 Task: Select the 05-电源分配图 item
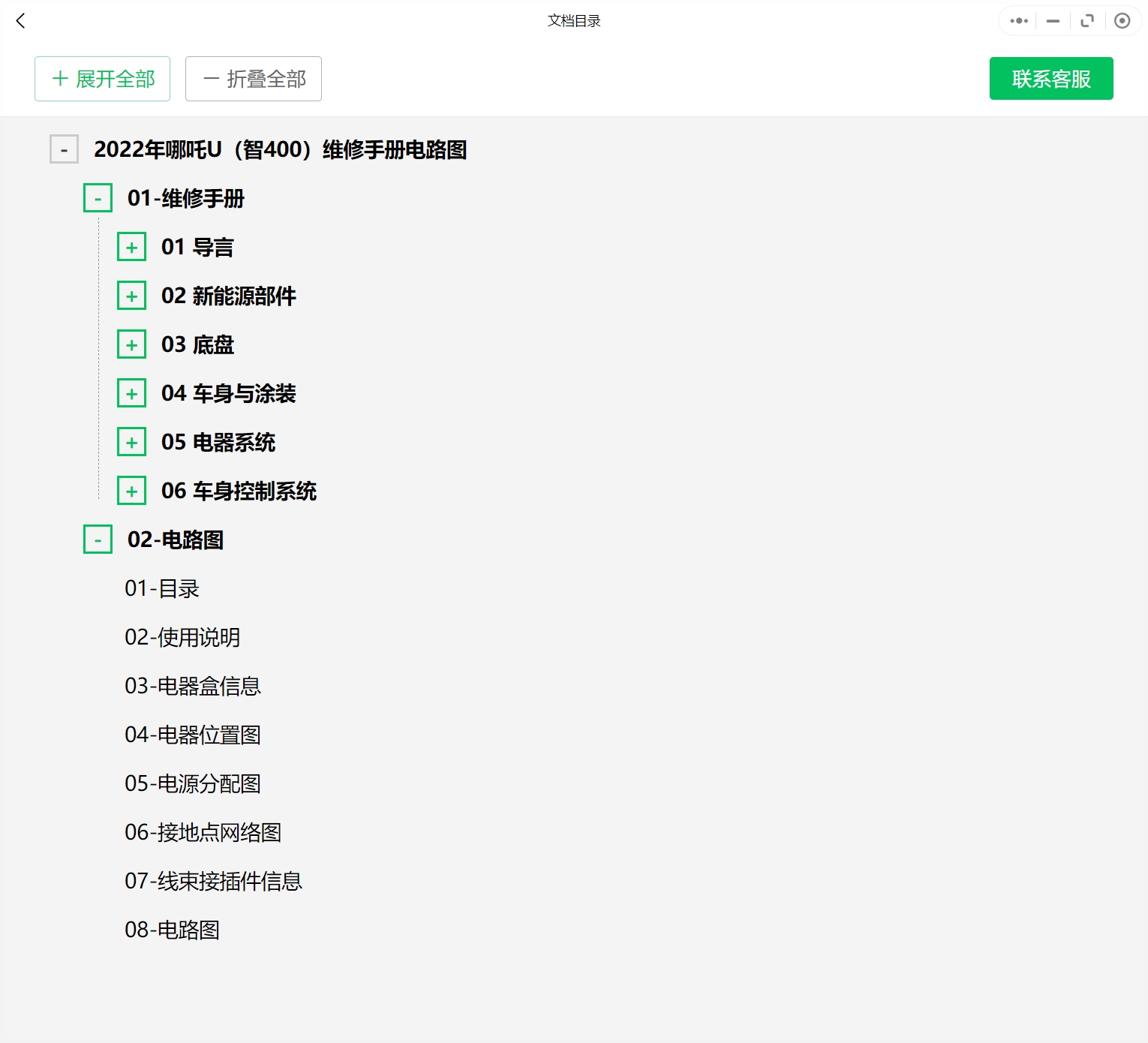tap(193, 784)
